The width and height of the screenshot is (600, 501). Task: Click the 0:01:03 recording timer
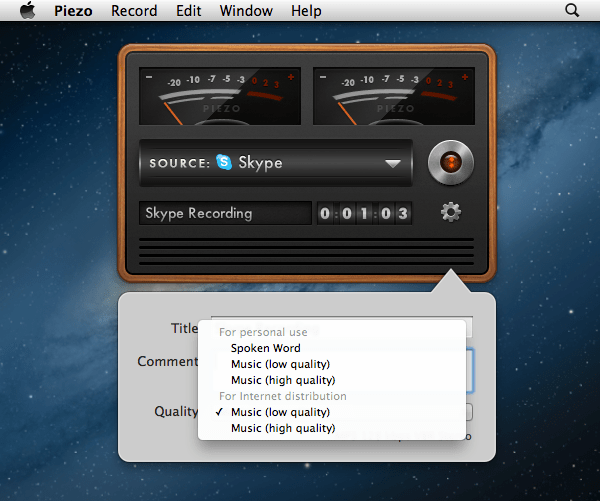(x=364, y=213)
